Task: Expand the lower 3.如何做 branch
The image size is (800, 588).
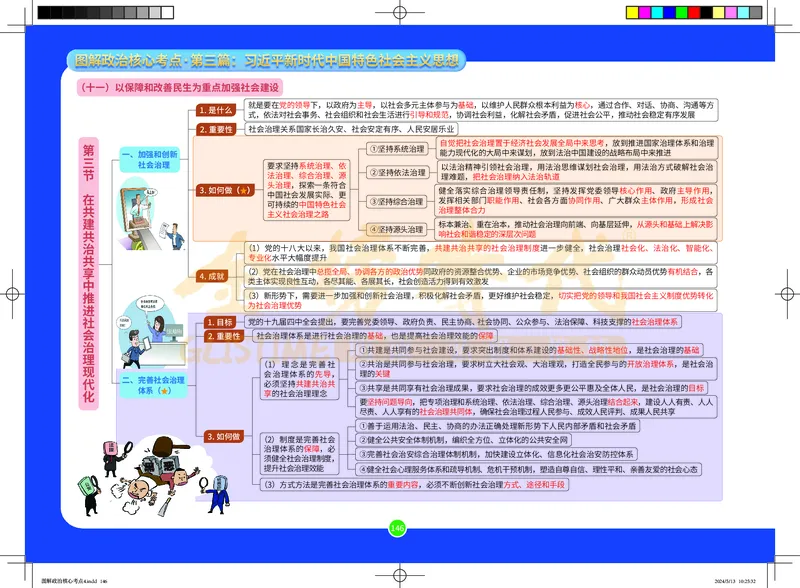Action: 224,436
